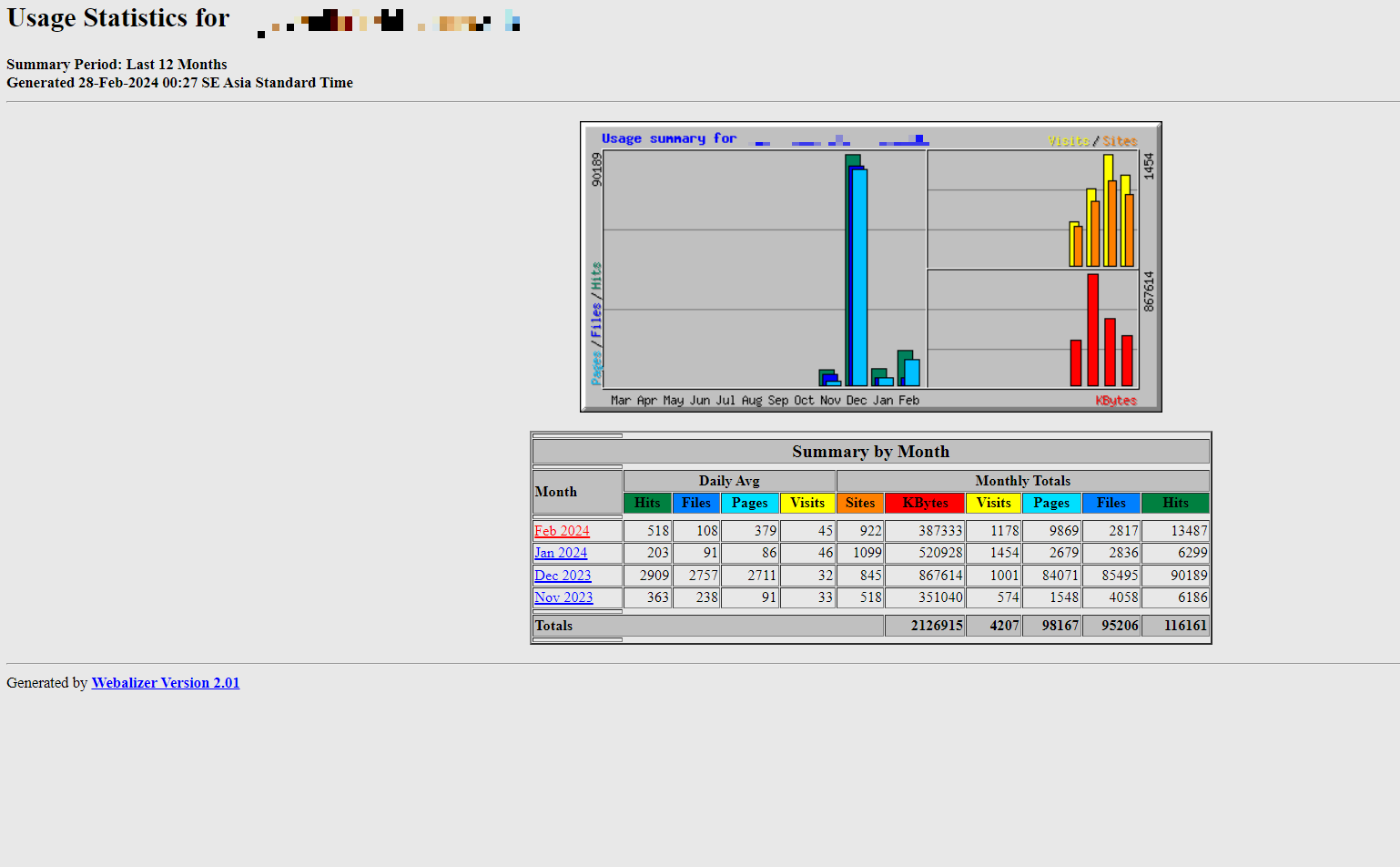1400x867 pixels.
Task: Click the "Generated 28-Feb-2024 00:27" timestamp line
Action: click(x=179, y=83)
